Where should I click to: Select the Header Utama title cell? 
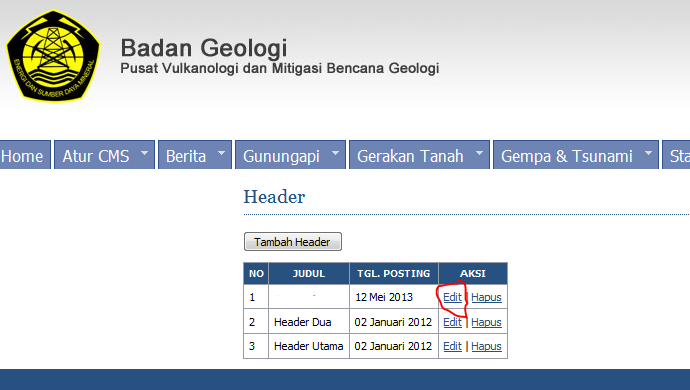[x=309, y=346]
